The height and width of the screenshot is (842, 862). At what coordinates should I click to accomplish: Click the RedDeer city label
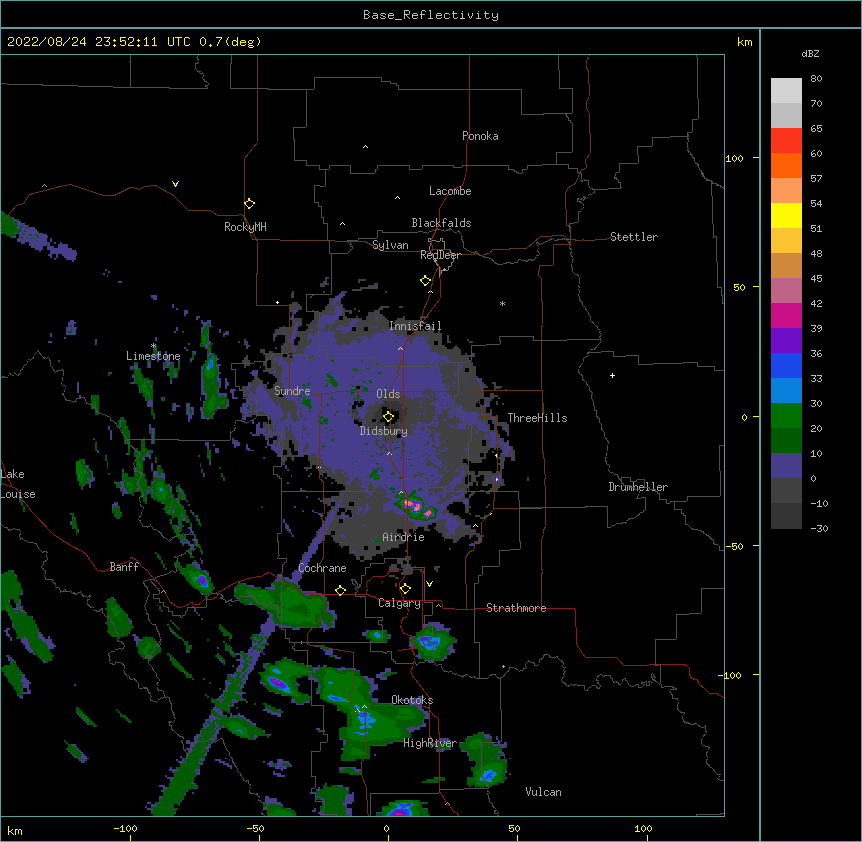tap(440, 255)
